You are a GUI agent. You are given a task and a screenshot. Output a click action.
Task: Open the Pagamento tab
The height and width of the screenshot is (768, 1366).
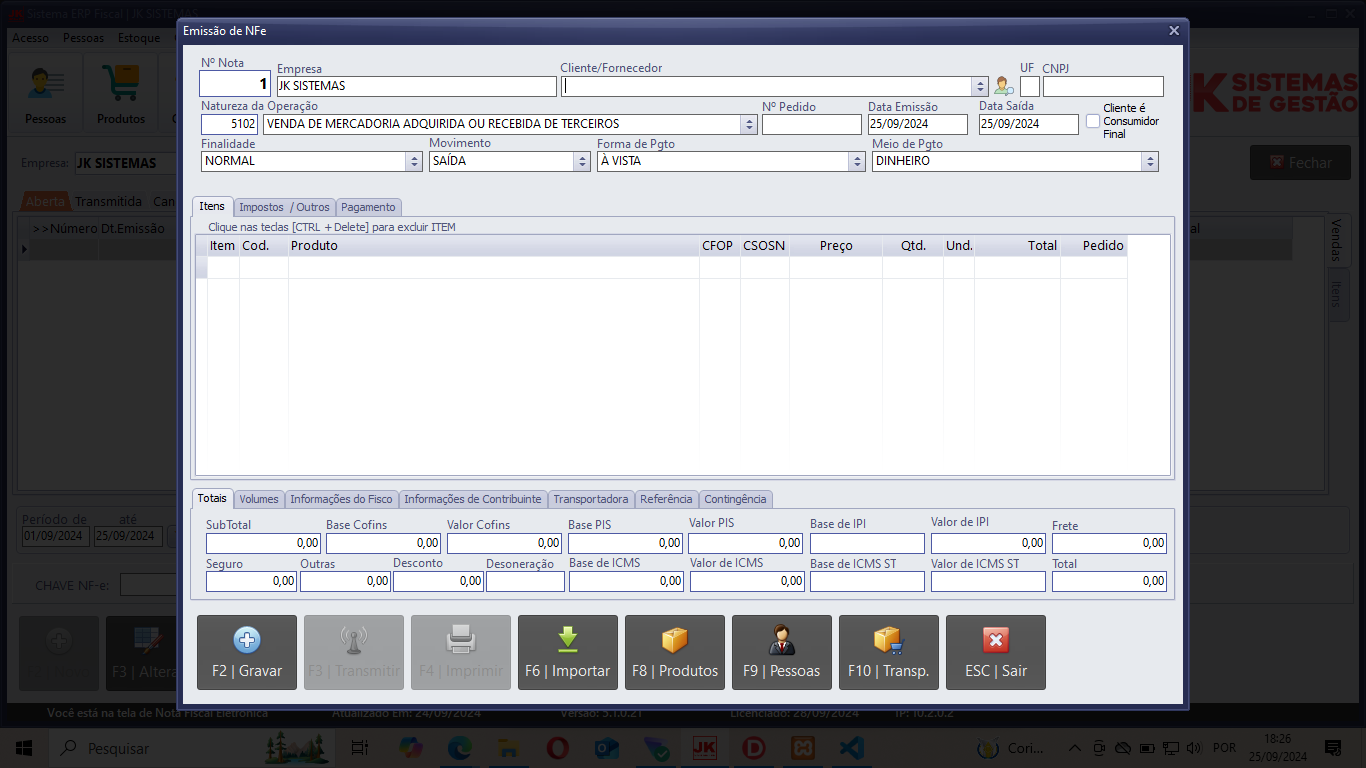point(369,207)
